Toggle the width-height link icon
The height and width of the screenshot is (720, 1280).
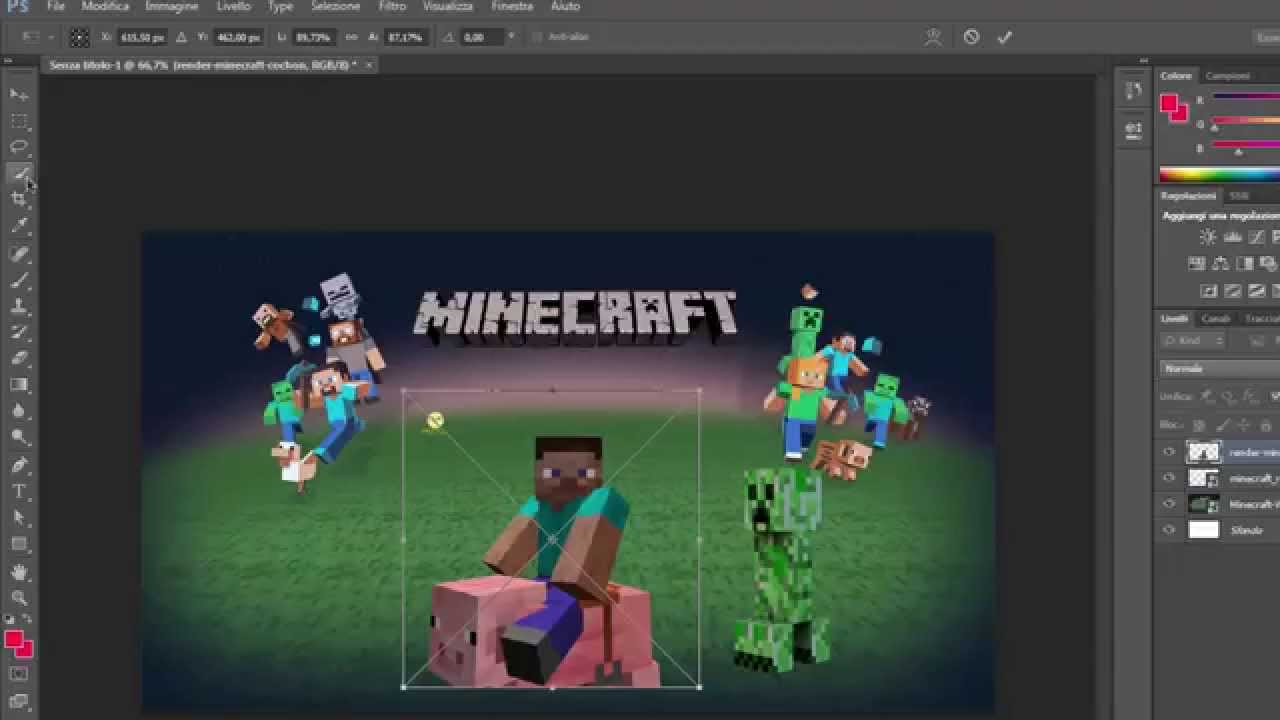pyautogui.click(x=351, y=37)
